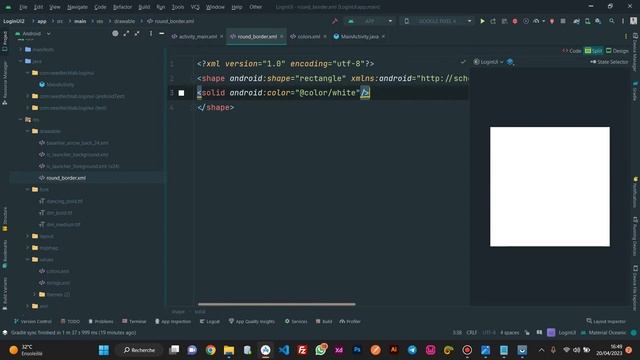640x360 pixels.
Task: Click the Sync Project with Gradle Files icon
Action: click(x=576, y=21)
